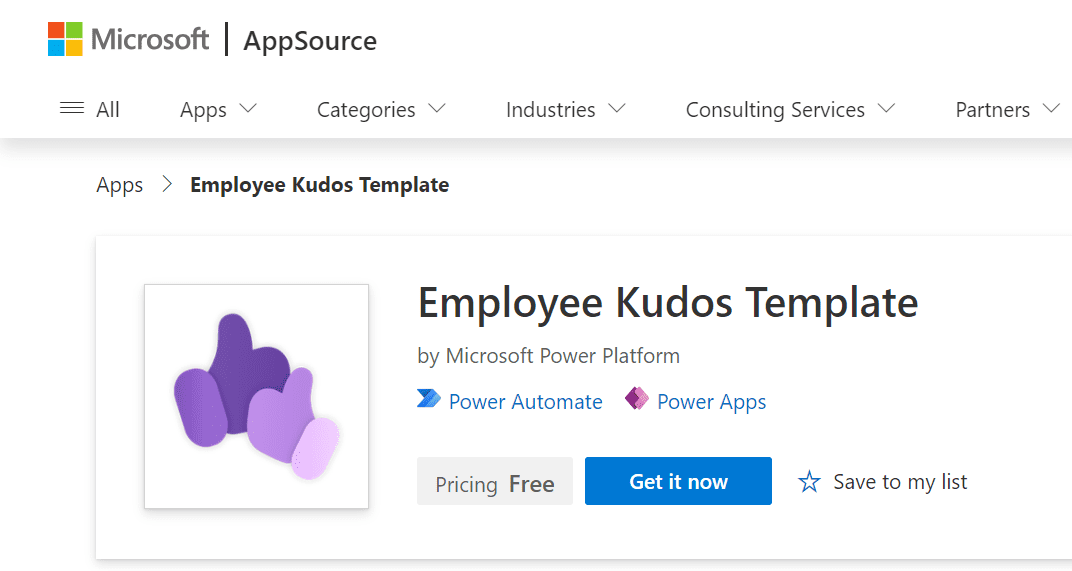Click Save to my list
1072x571 pixels.
pos(900,482)
